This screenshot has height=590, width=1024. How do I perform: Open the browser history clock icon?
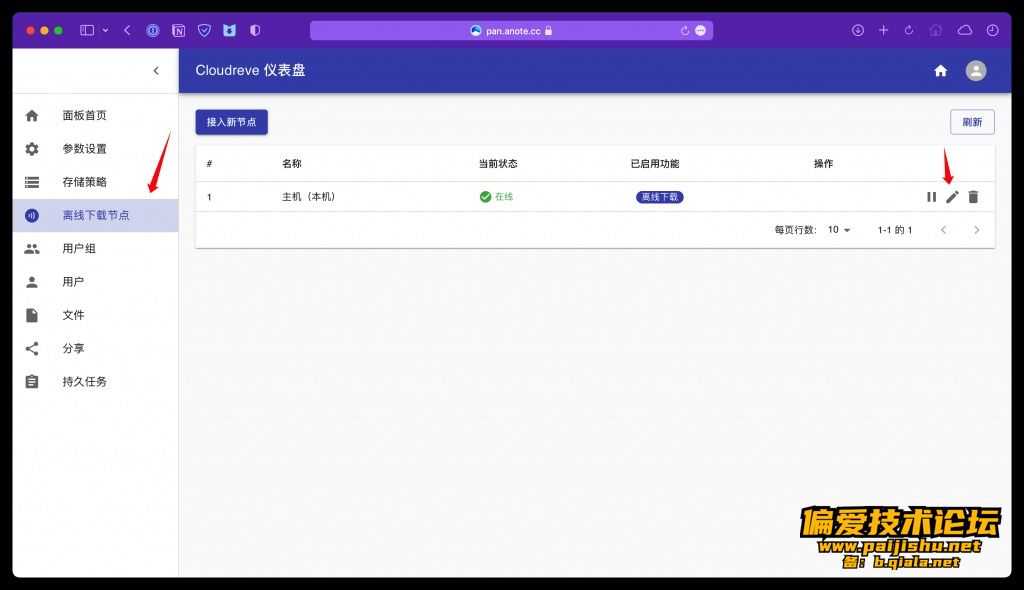993,30
